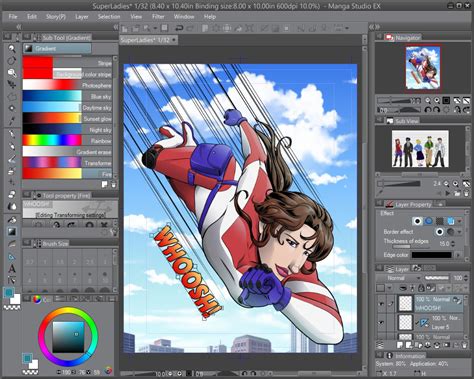The image size is (474, 379).
Task: Rotate left in the Navigator panel
Action: (428, 109)
